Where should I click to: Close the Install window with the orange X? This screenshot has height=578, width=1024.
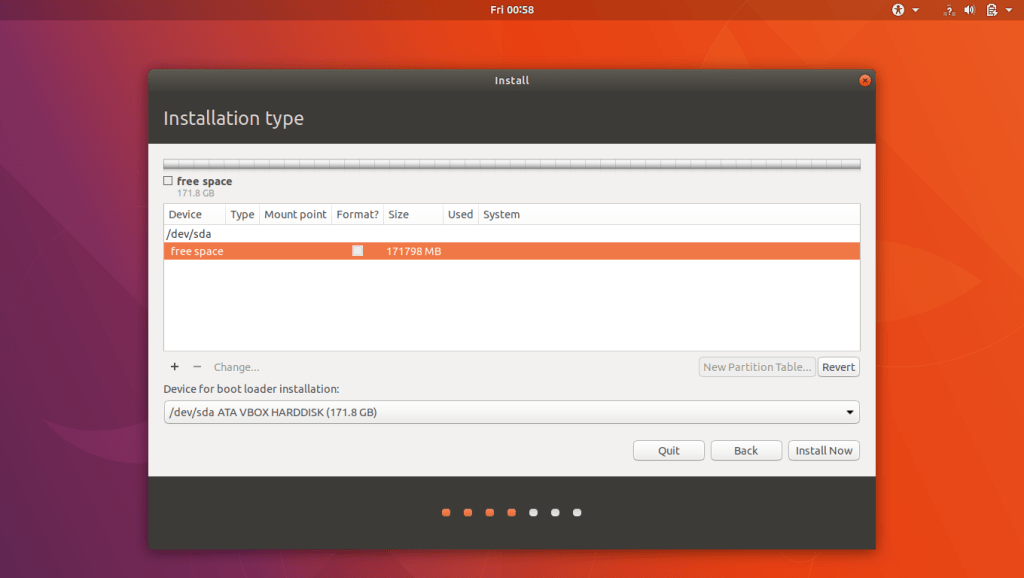tap(865, 80)
